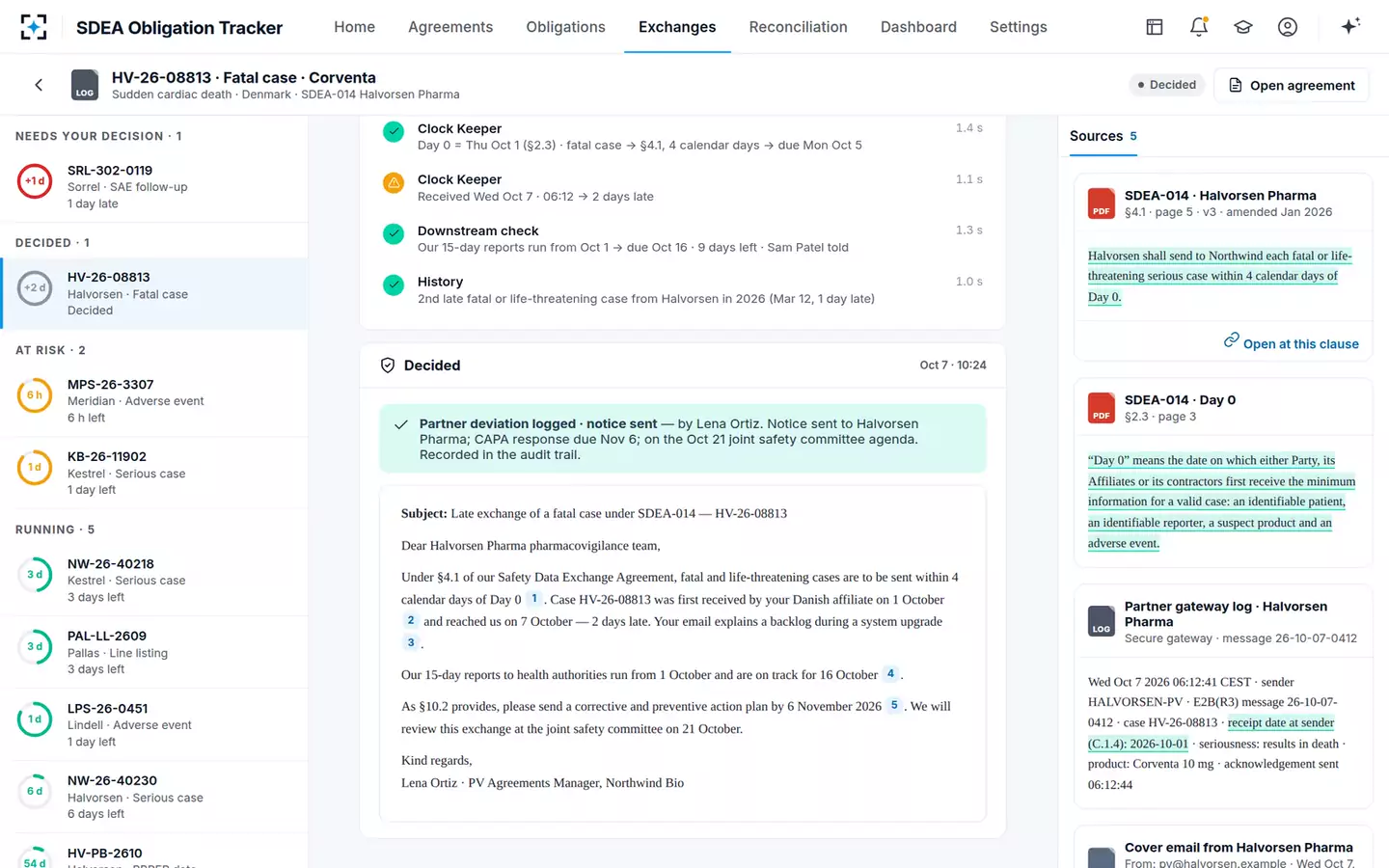Screen dimensions: 1389x868
Task: Click the 1d ring icon for LPS-26-0451
Action: coord(35,719)
